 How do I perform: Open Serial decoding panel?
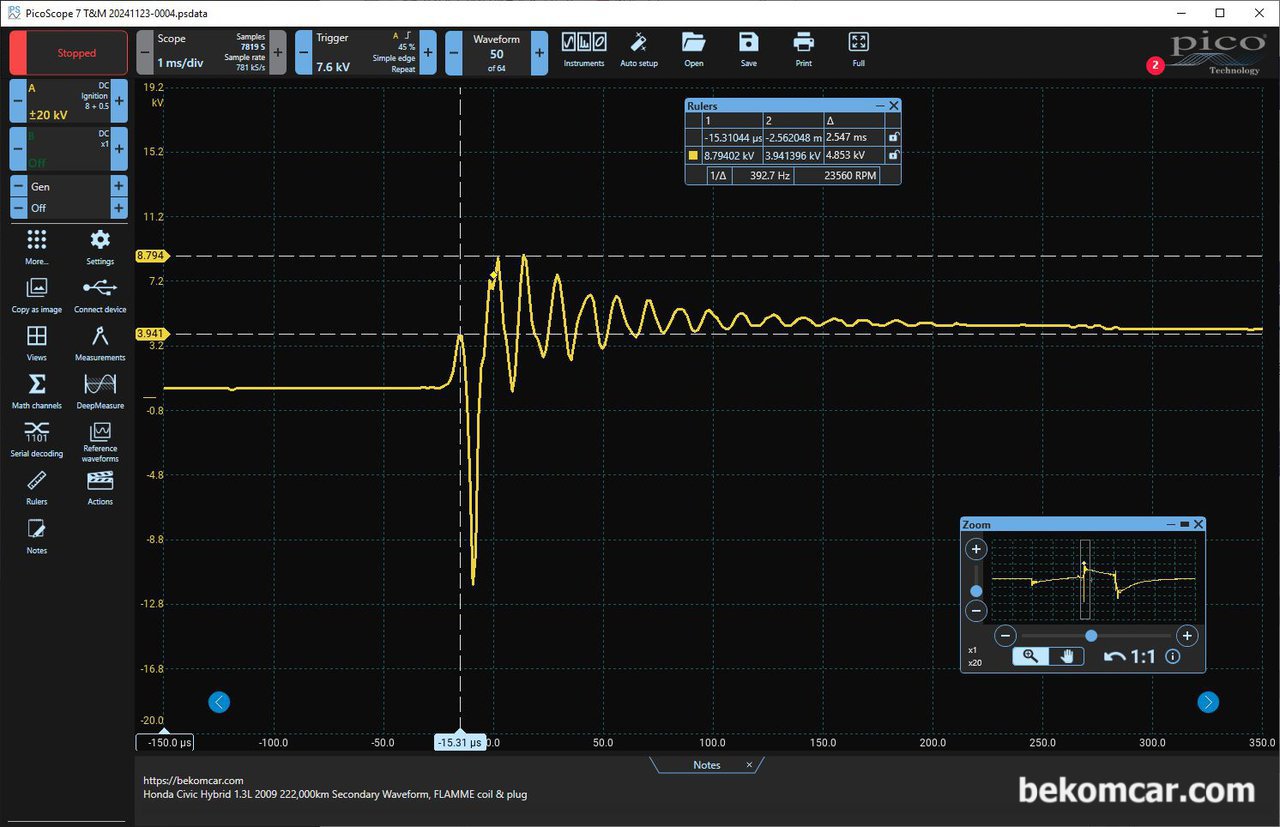tap(37, 438)
